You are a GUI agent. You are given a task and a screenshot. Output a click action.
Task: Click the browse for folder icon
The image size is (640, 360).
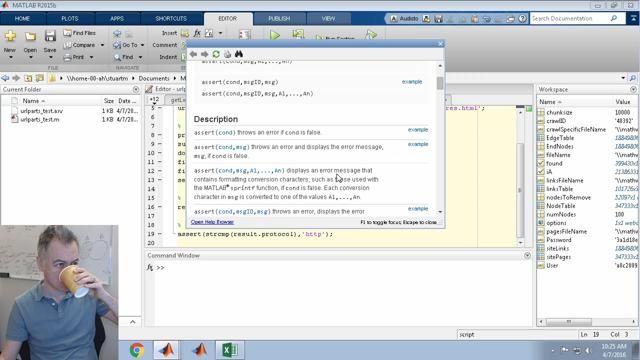pyautogui.click(x=39, y=78)
